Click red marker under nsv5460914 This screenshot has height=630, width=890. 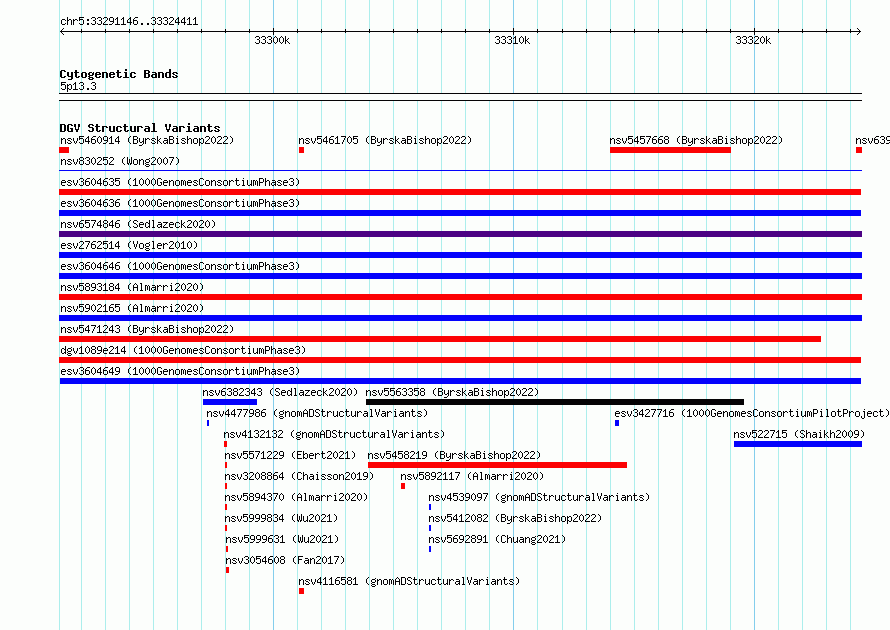(64, 150)
